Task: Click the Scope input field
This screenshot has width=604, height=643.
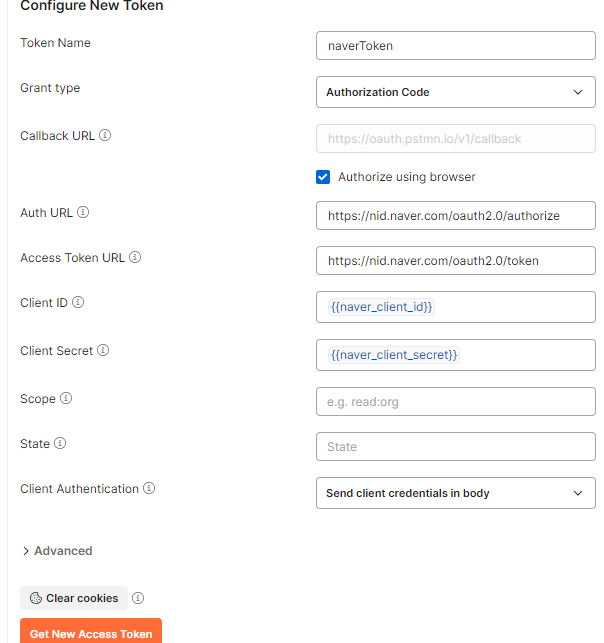Action: (x=456, y=401)
